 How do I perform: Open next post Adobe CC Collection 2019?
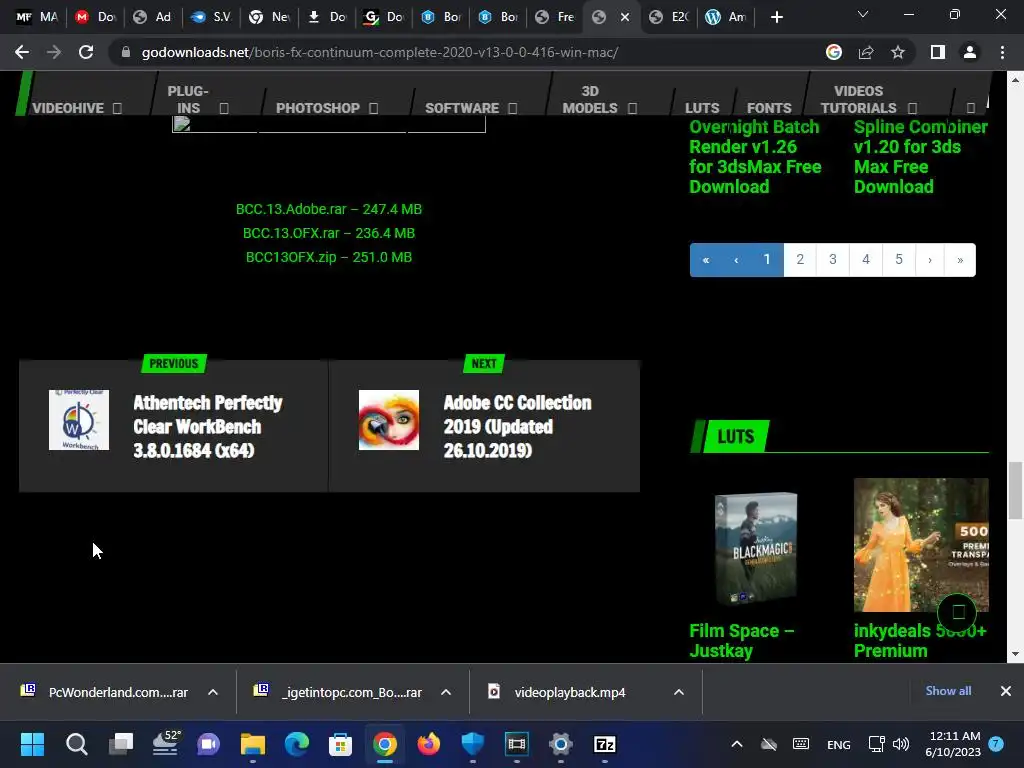(517, 426)
